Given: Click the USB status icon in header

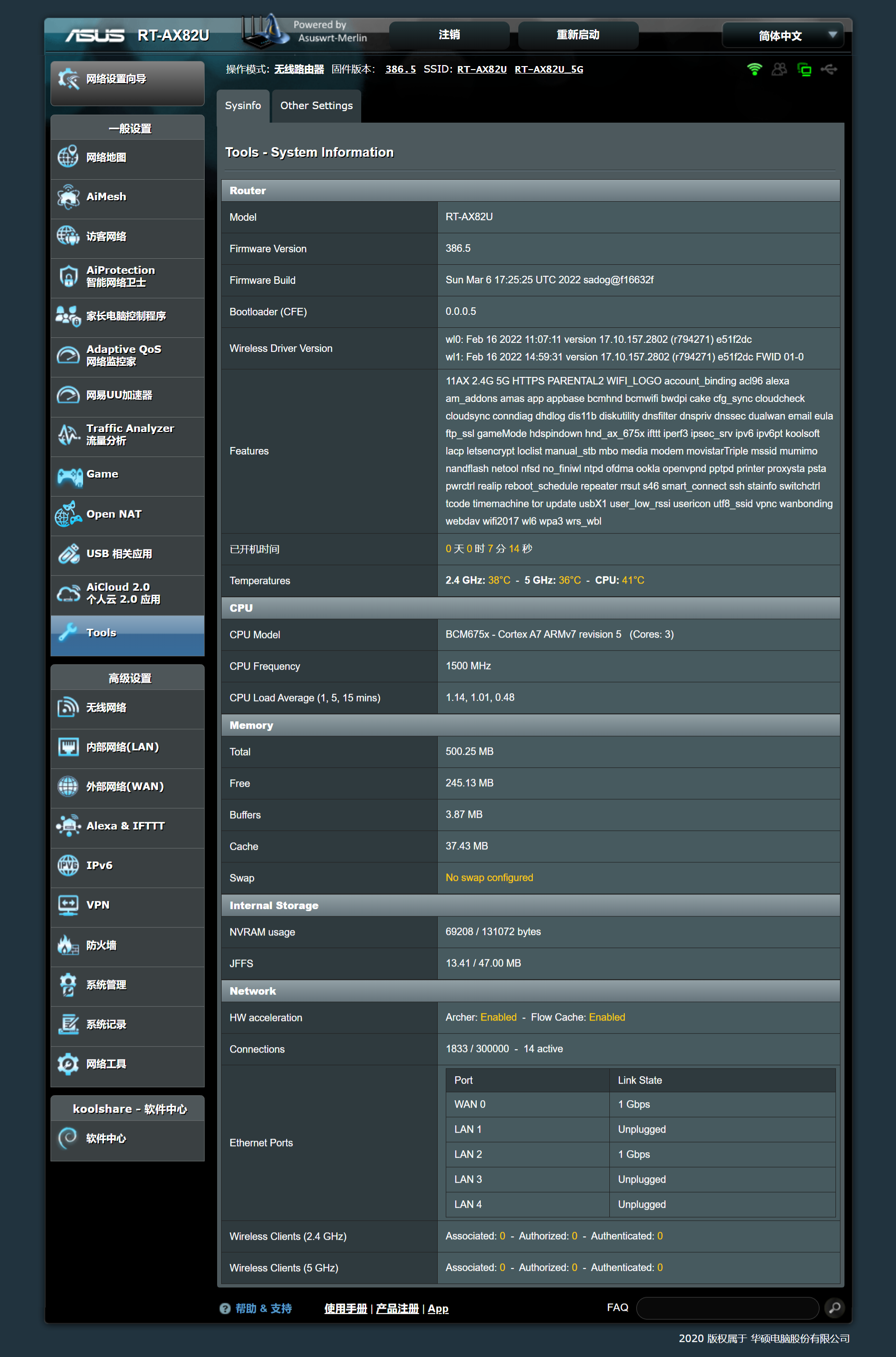Looking at the screenshot, I should [x=828, y=69].
